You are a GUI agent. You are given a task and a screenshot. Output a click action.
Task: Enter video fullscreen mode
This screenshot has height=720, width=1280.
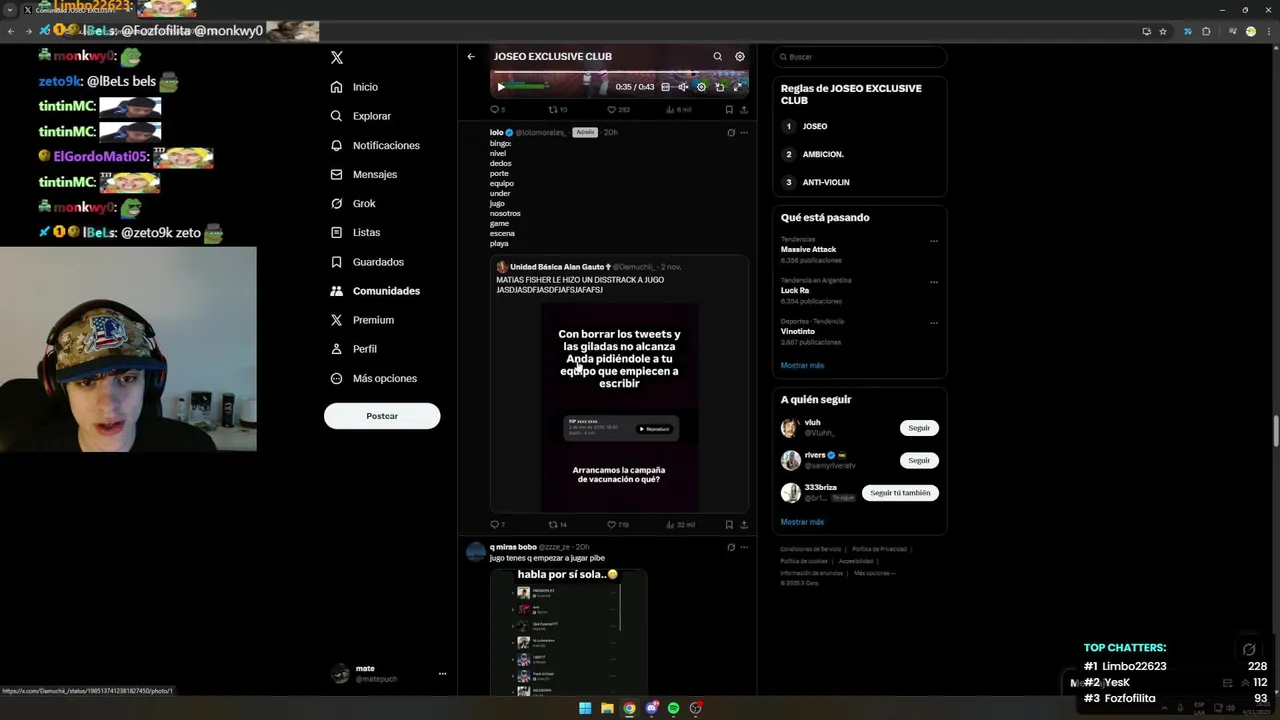pyautogui.click(x=738, y=87)
